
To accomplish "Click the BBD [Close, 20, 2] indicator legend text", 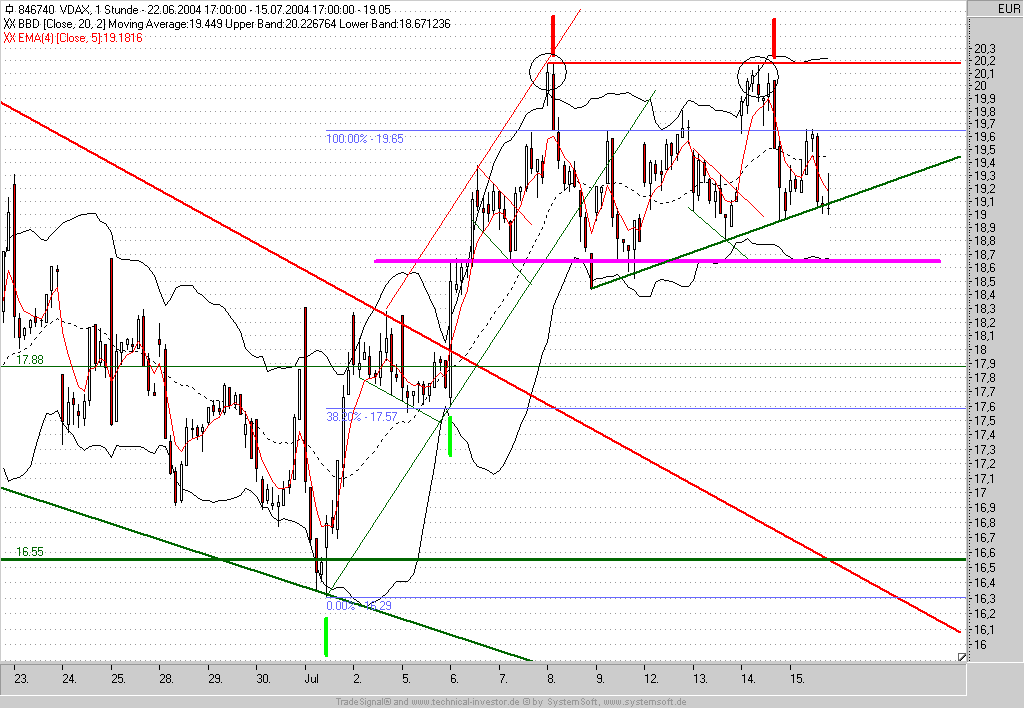I will pyautogui.click(x=61, y=24).
